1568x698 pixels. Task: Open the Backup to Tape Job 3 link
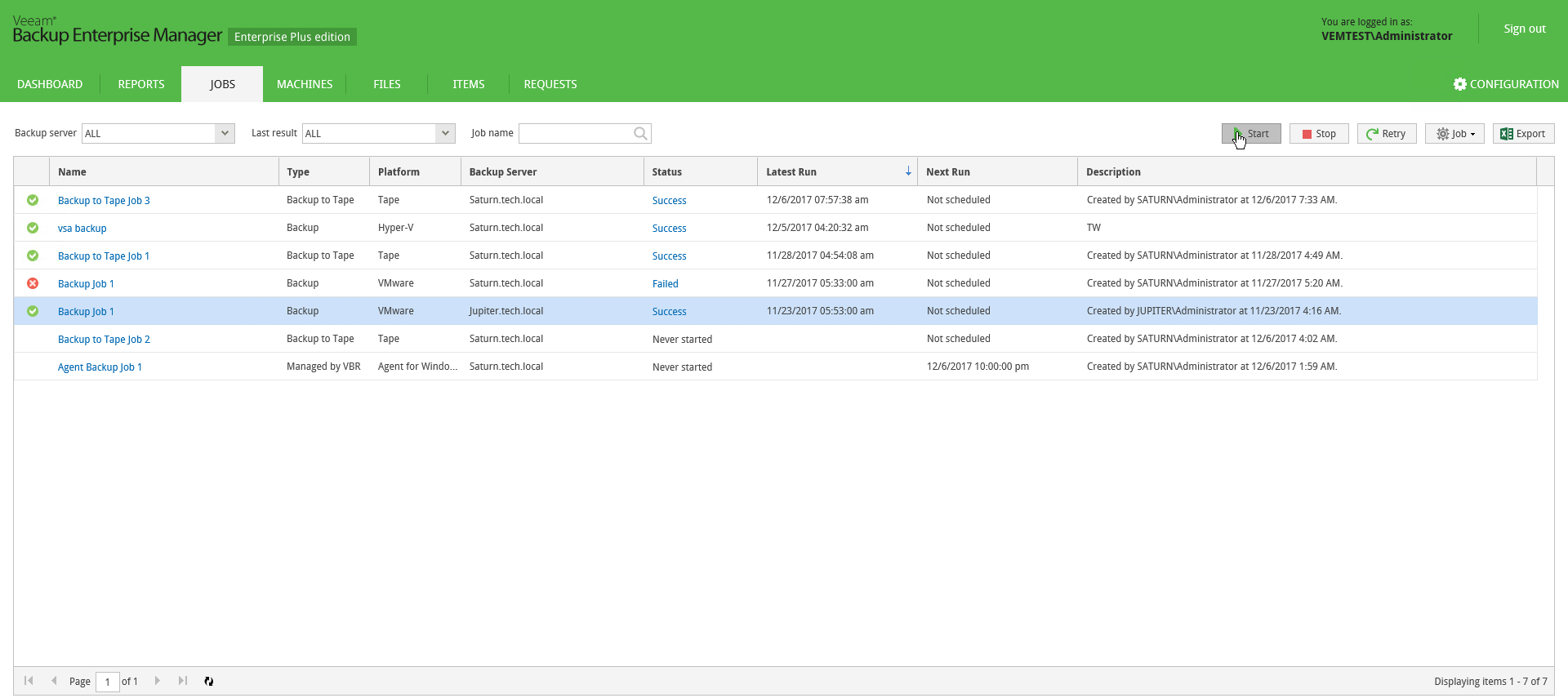coord(104,201)
